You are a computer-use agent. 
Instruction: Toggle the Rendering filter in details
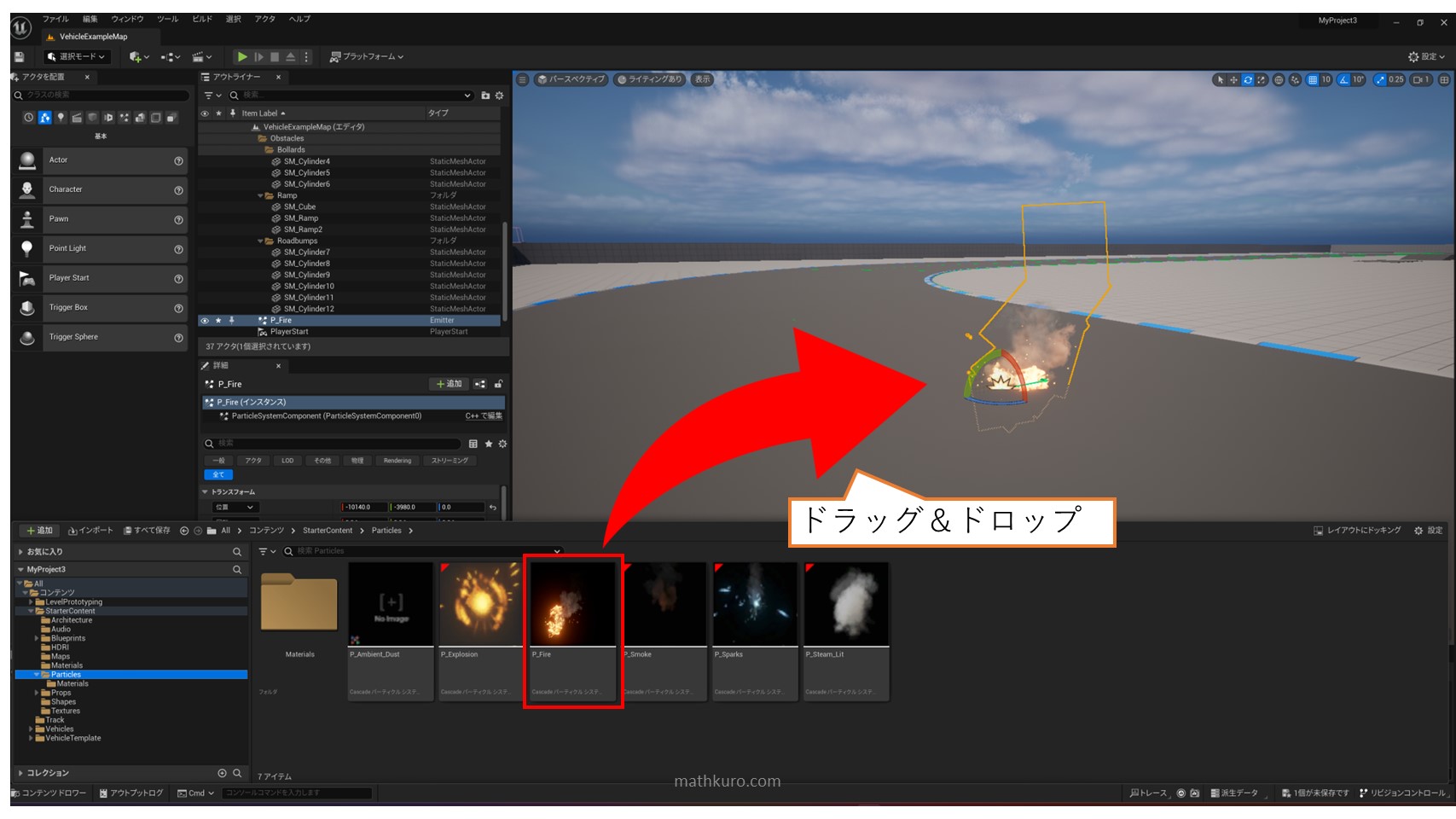[397, 461]
